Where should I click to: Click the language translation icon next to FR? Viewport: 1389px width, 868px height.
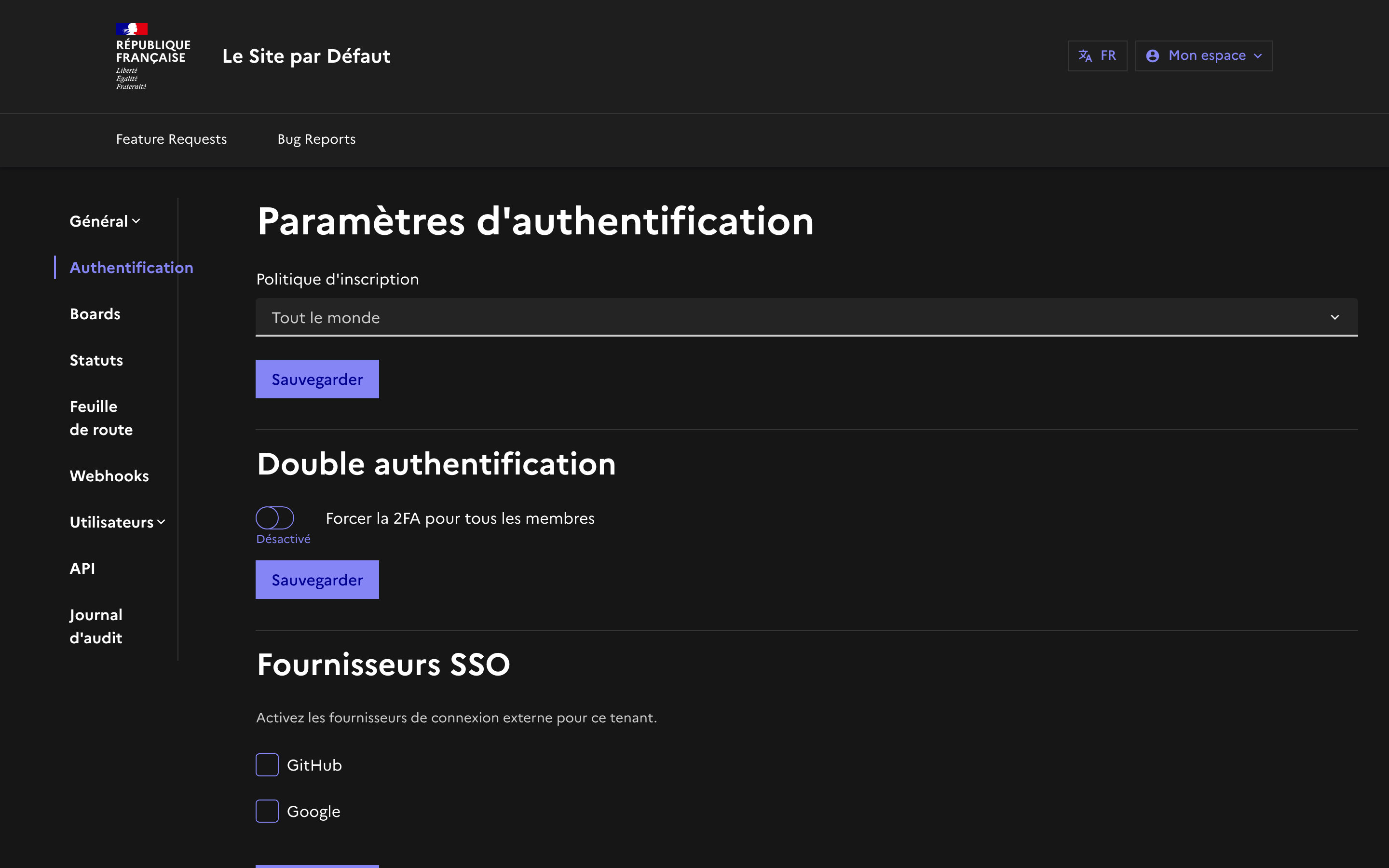click(x=1085, y=55)
